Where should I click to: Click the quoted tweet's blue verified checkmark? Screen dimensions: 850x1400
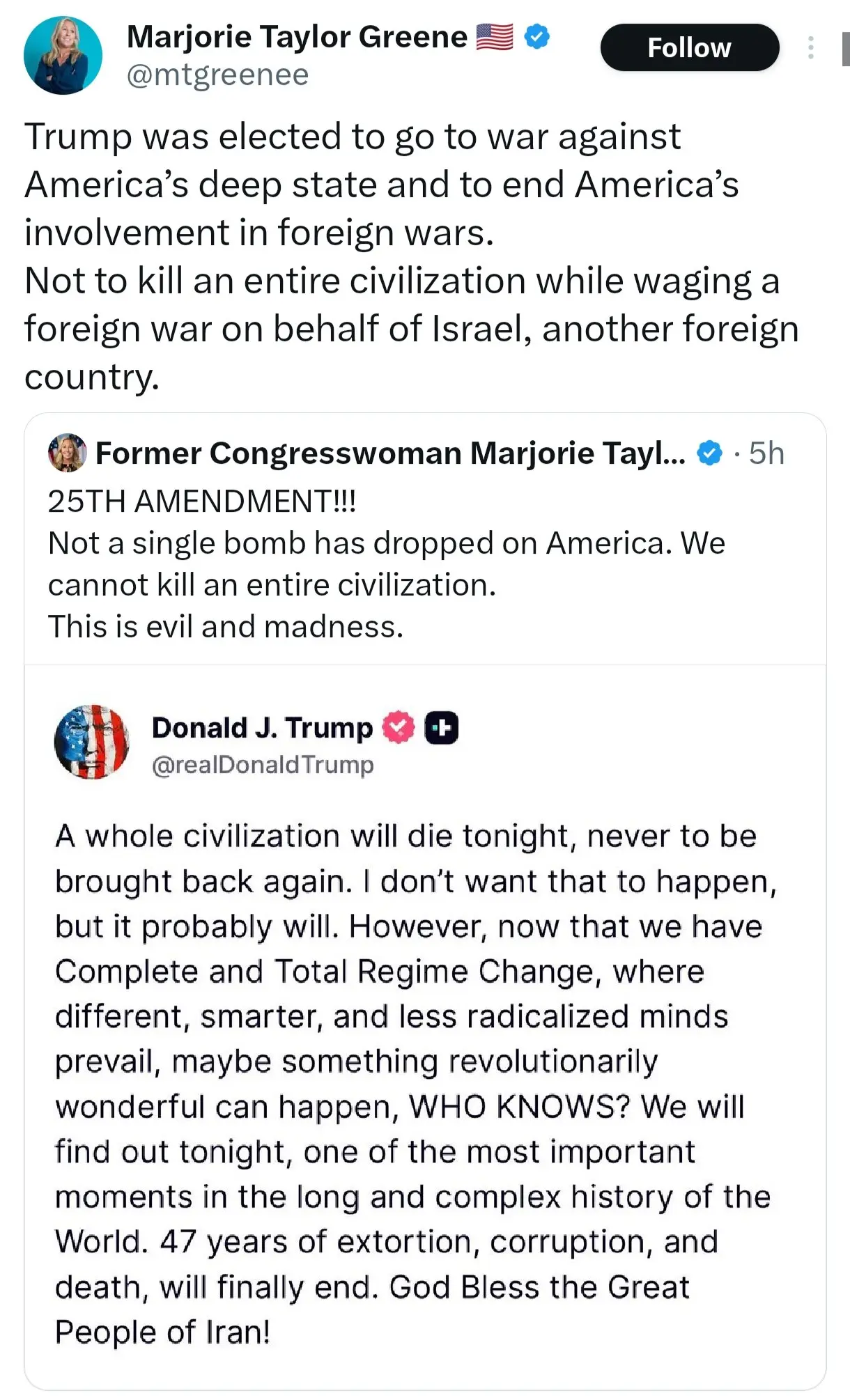709,453
